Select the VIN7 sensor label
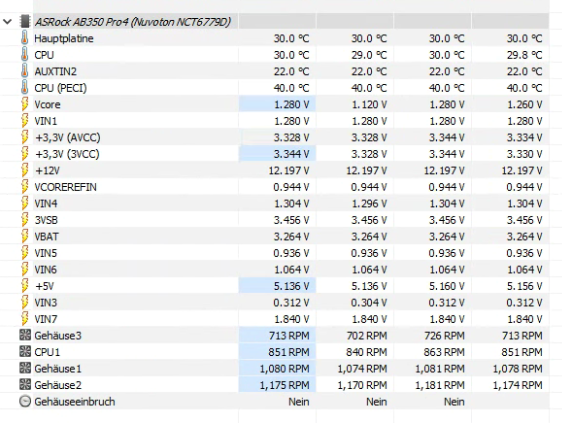562x423 pixels. [x=46, y=319]
